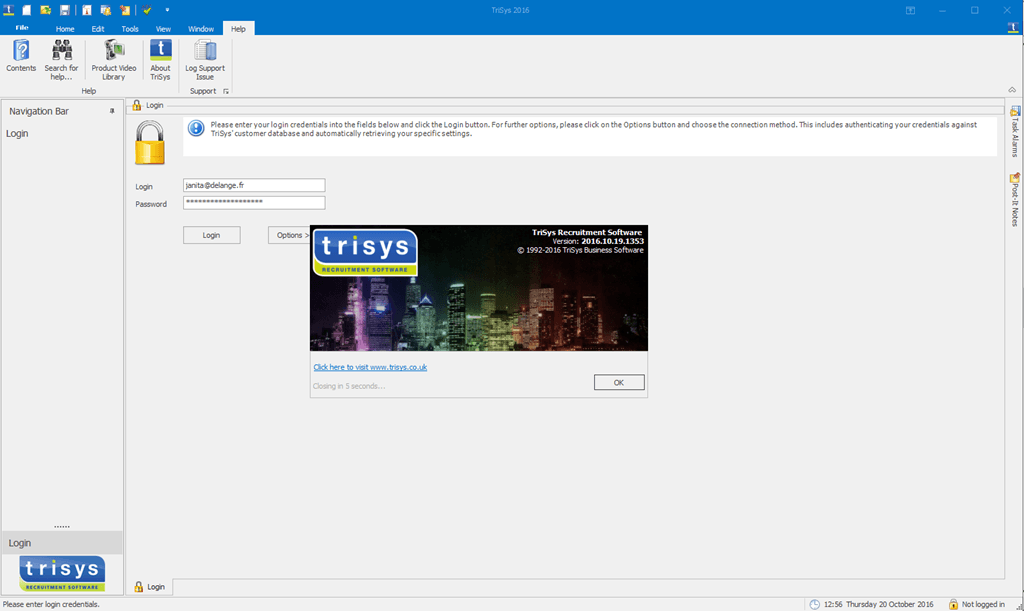This screenshot has width=1024, height=611.
Task: Open the Support group dialog launcher
Action: 226,91
